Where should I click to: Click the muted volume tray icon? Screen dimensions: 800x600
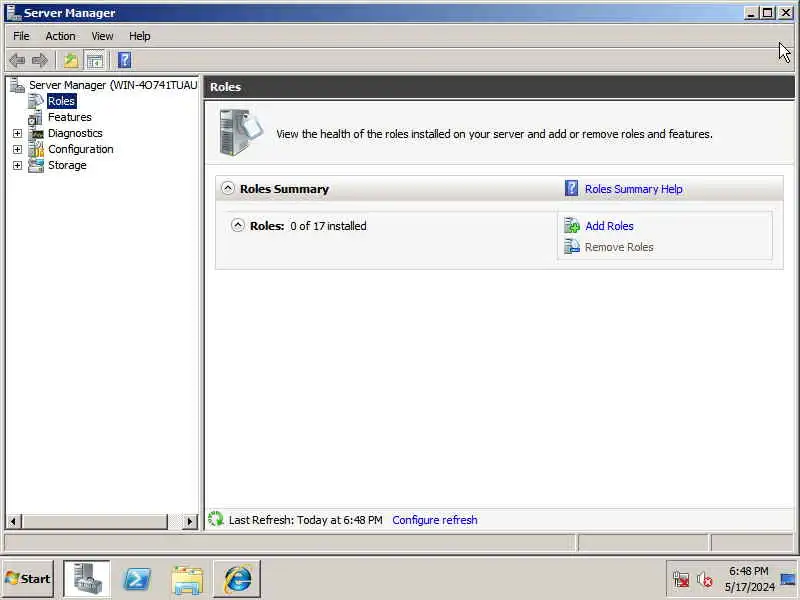pos(705,580)
